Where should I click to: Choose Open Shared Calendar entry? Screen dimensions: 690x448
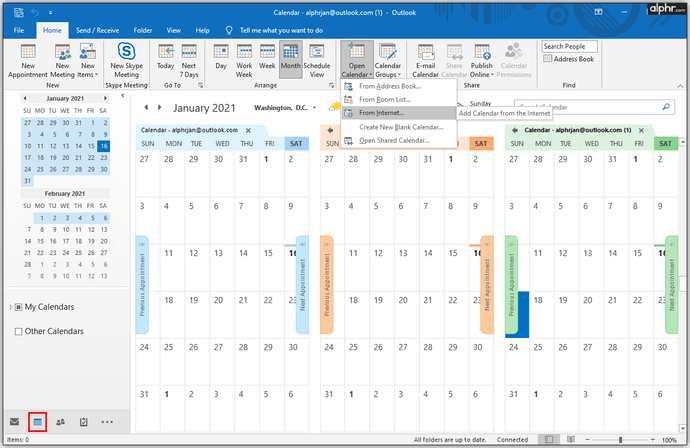pos(398,141)
